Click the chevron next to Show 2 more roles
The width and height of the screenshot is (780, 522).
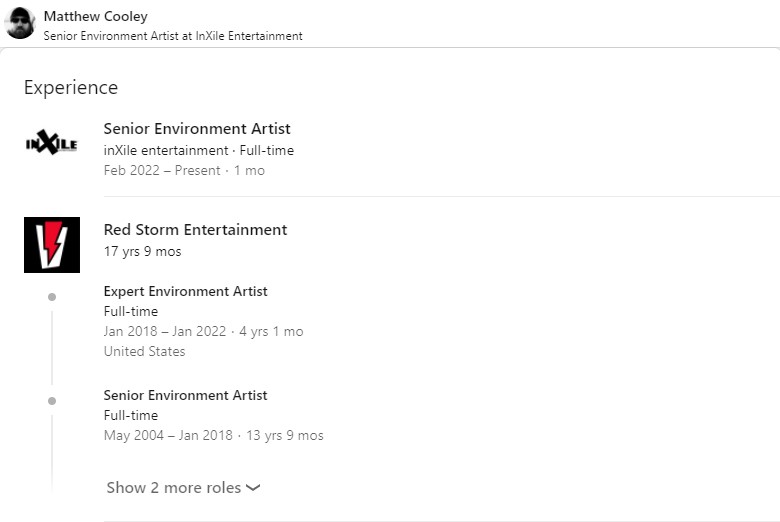253,488
